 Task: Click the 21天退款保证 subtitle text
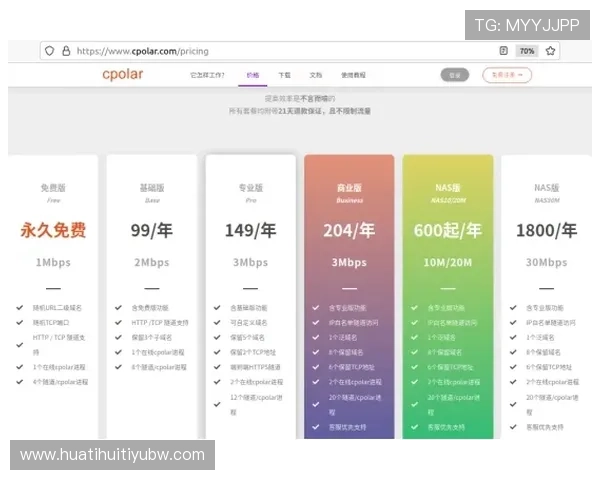point(300,111)
